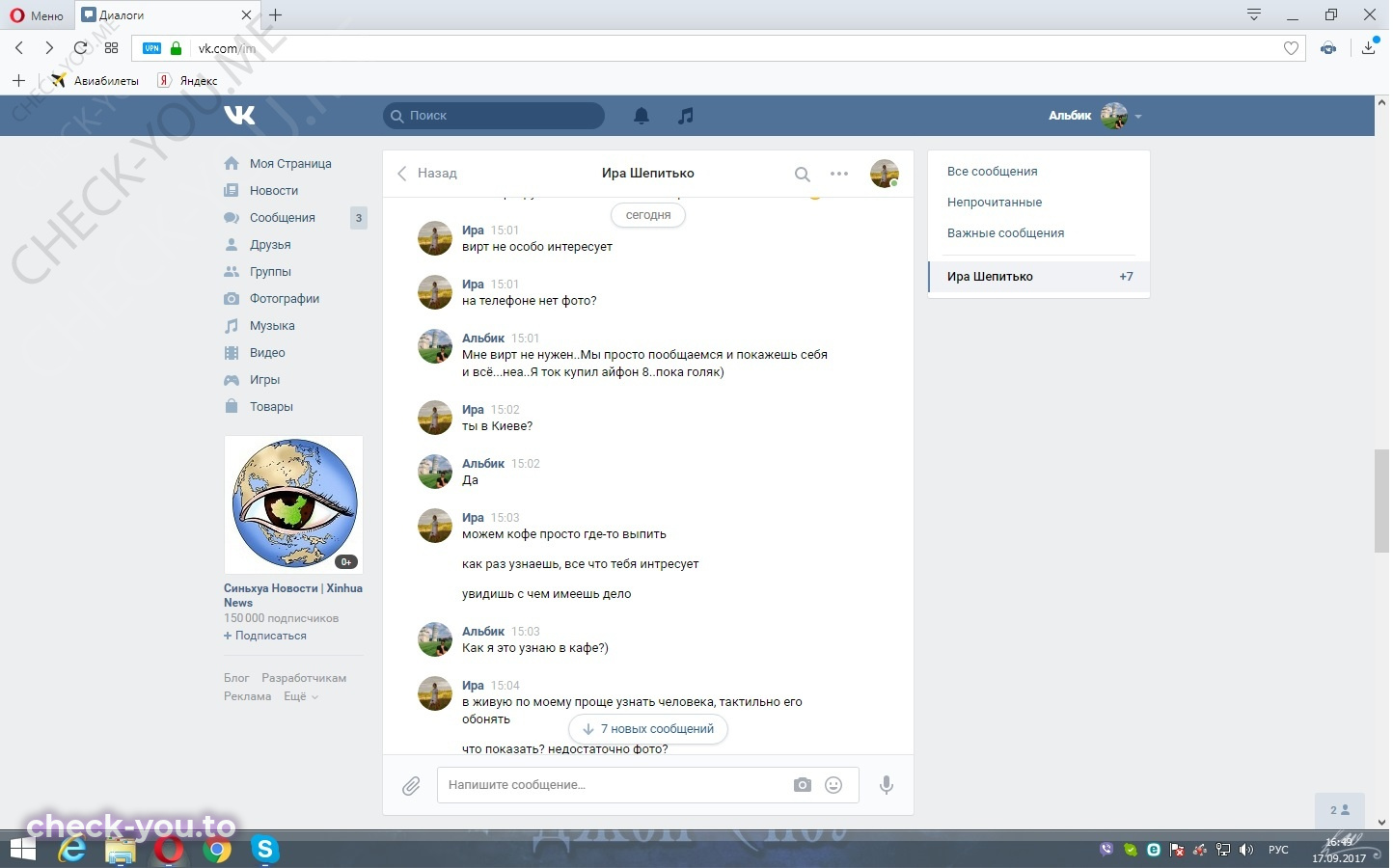Open Сообщения in the sidebar
The height and width of the screenshot is (868, 1393).
click(283, 218)
